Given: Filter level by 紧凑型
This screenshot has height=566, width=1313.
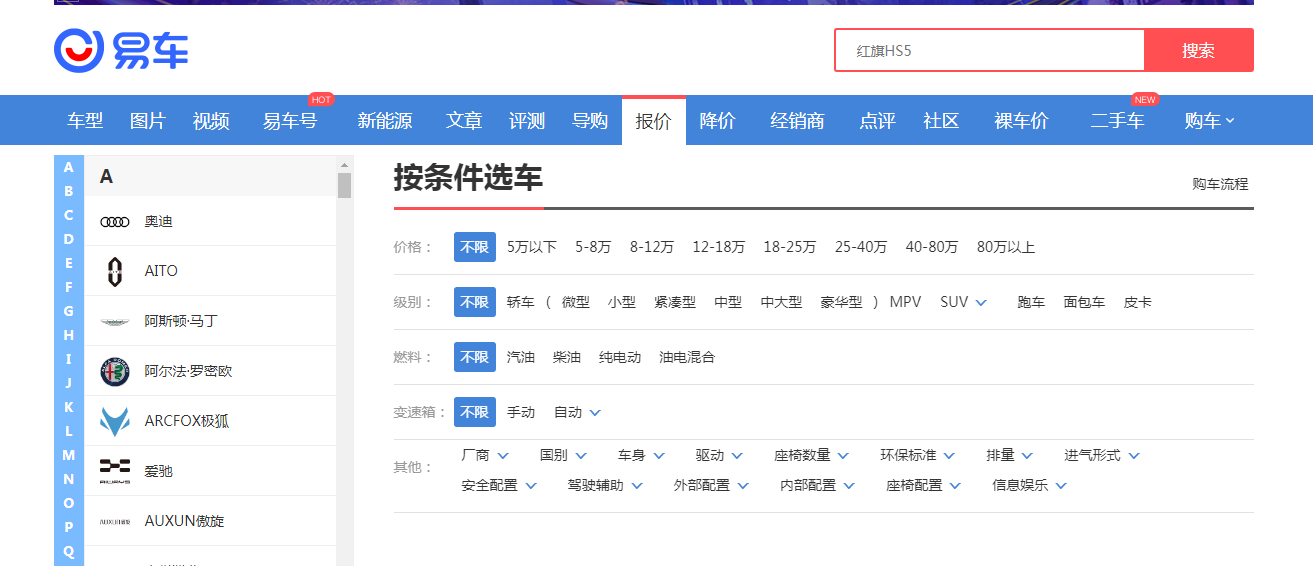Looking at the screenshot, I should [x=675, y=302].
